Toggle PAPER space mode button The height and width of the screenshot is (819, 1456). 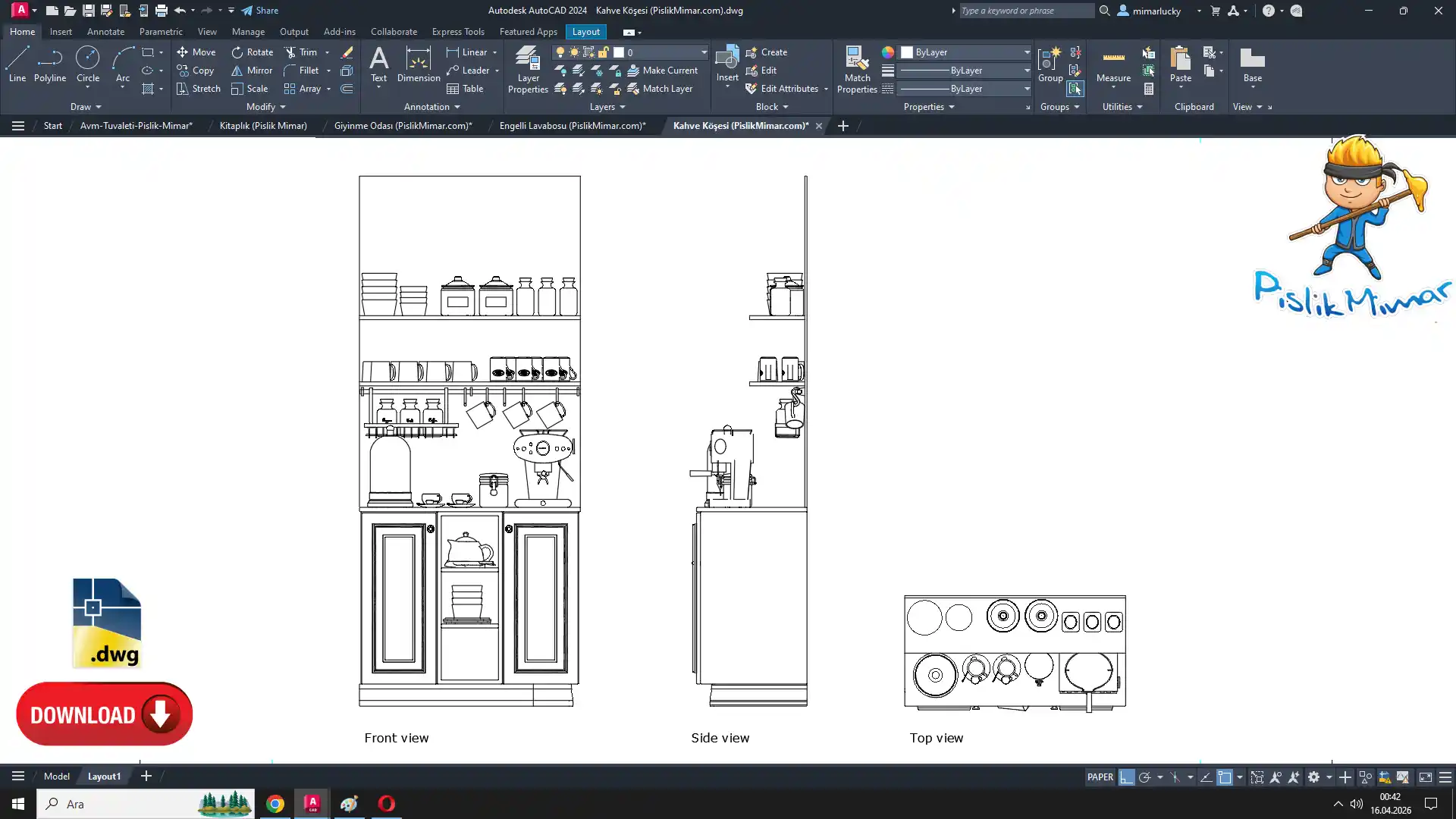(1100, 777)
